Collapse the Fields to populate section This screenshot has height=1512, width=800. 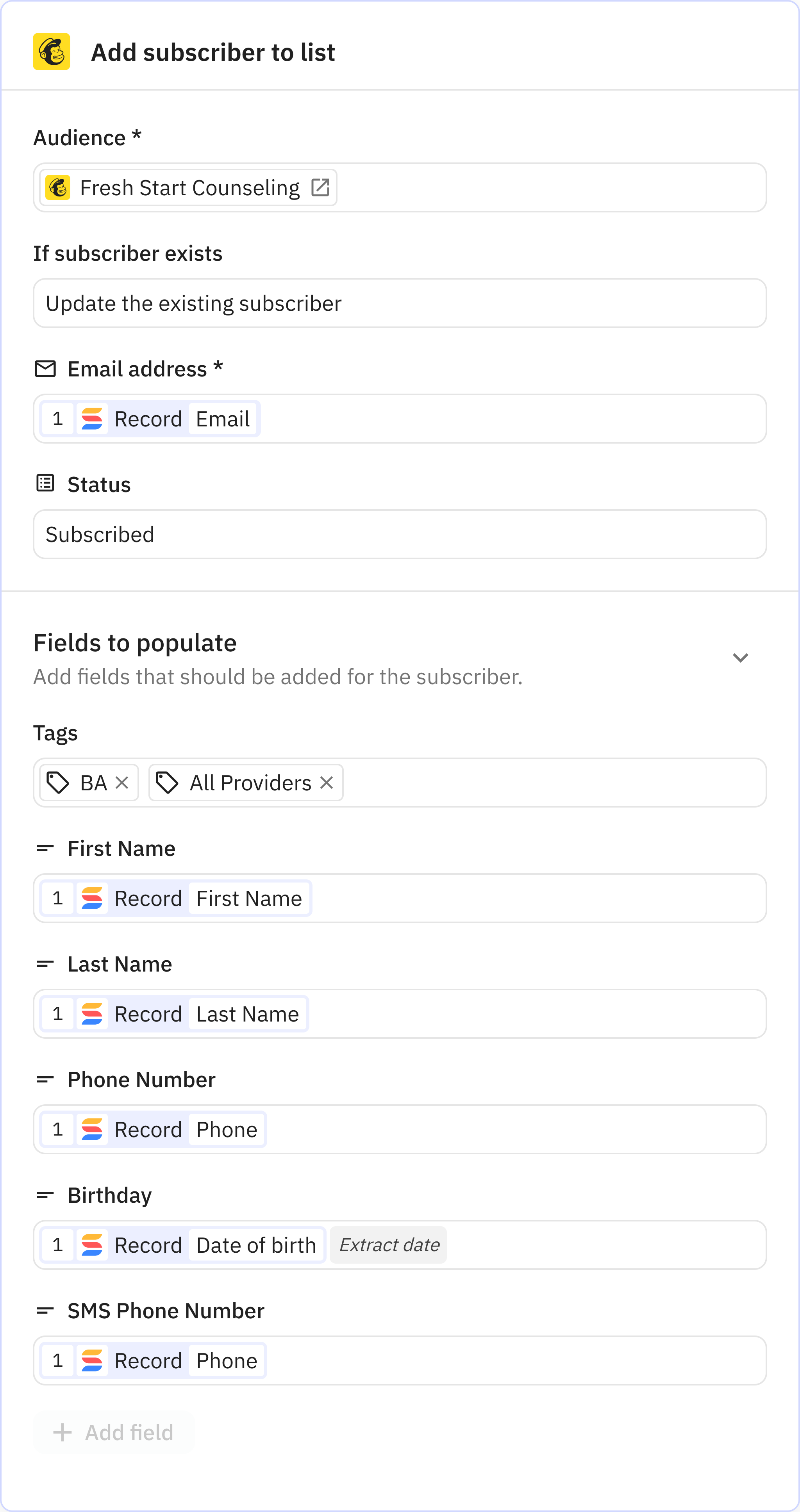(740, 657)
